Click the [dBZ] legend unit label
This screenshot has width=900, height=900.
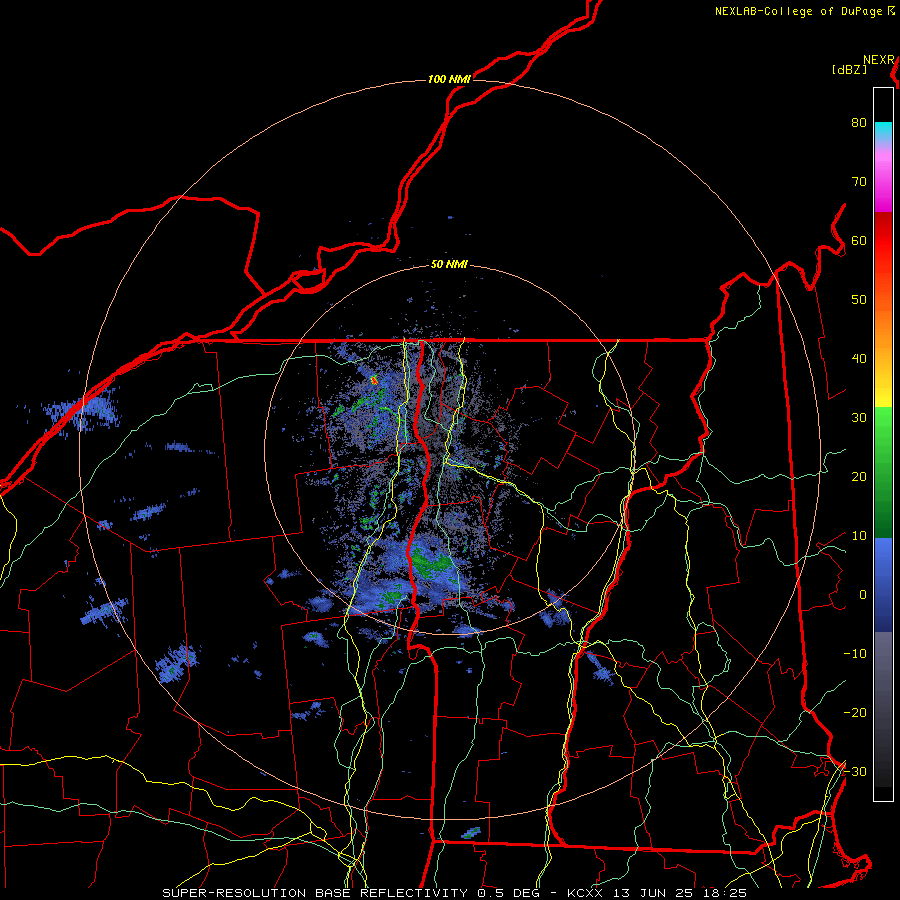click(x=849, y=70)
